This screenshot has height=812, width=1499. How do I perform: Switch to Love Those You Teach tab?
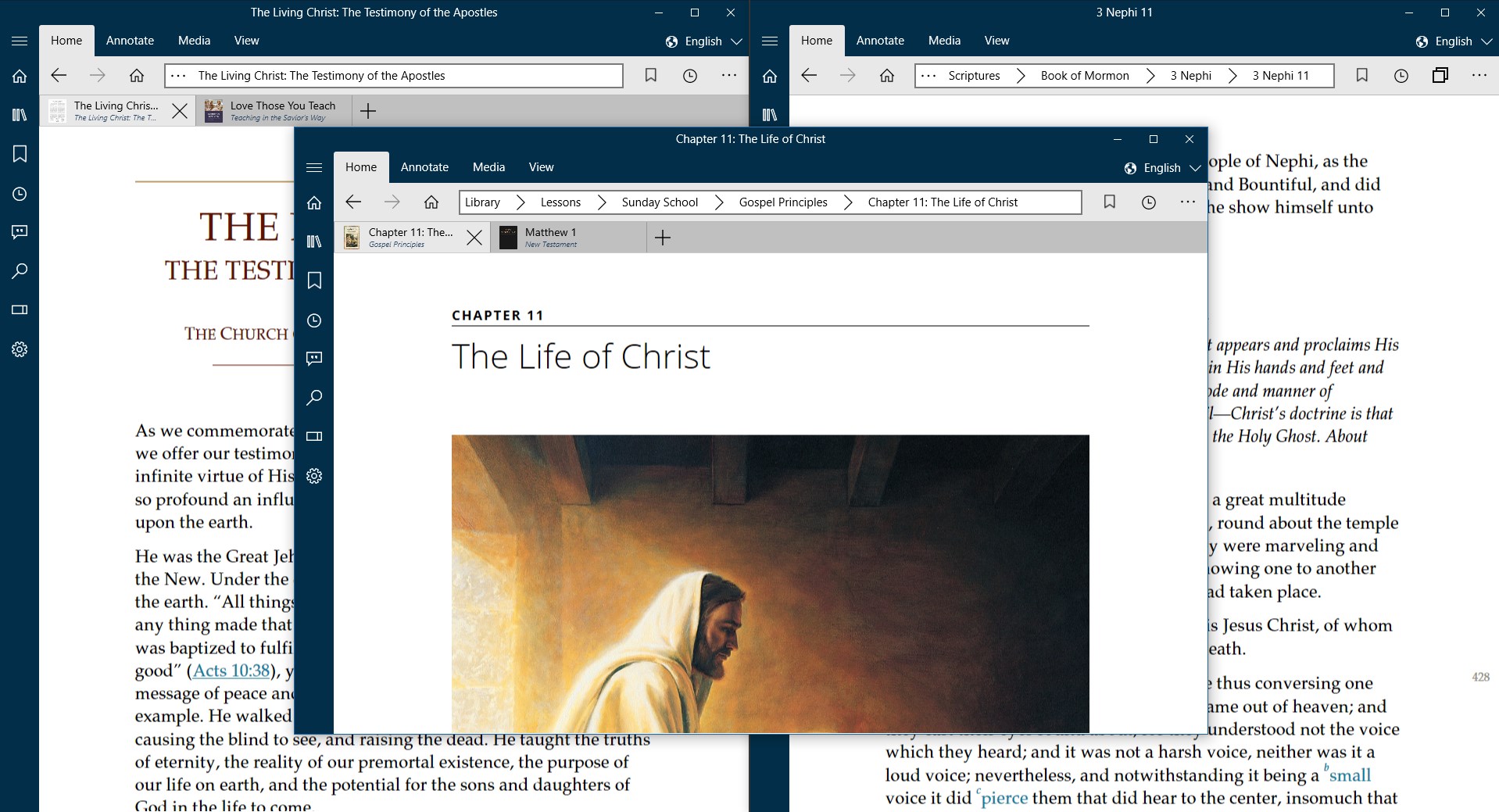click(274, 111)
